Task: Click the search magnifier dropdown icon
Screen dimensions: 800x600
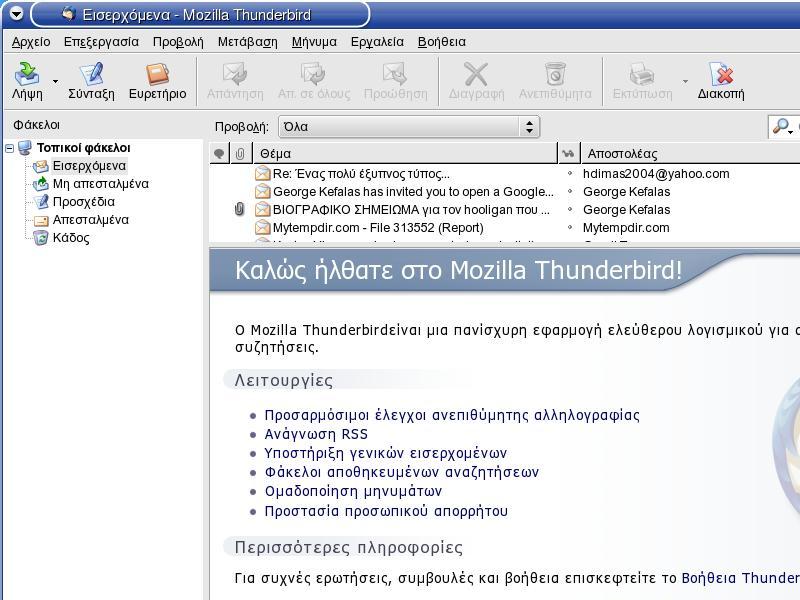Action: click(783, 126)
